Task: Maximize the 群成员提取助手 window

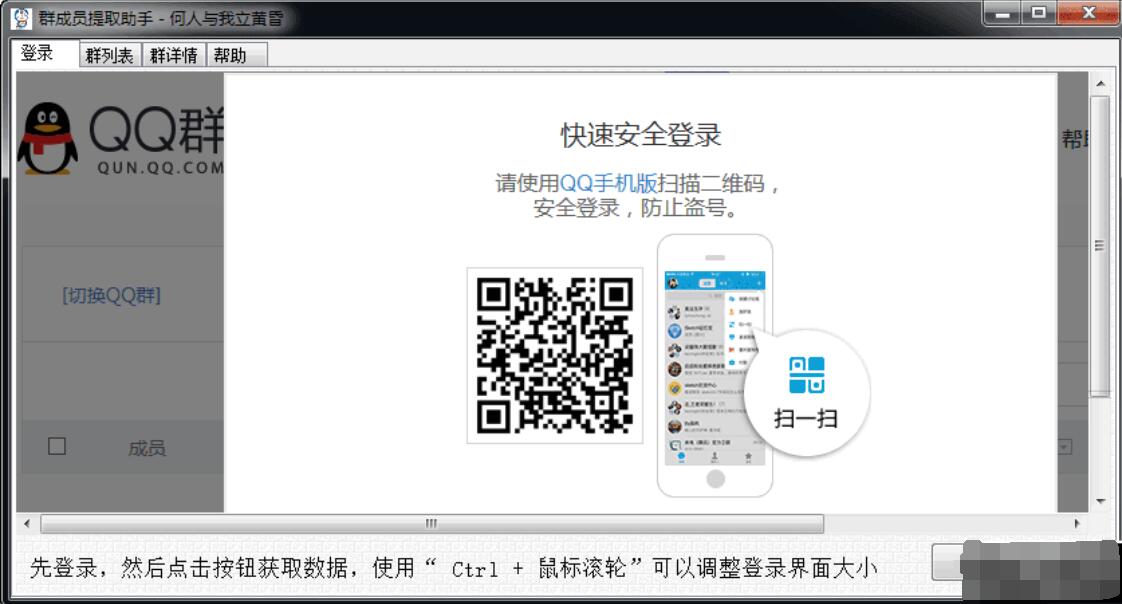Action: (x=1038, y=13)
